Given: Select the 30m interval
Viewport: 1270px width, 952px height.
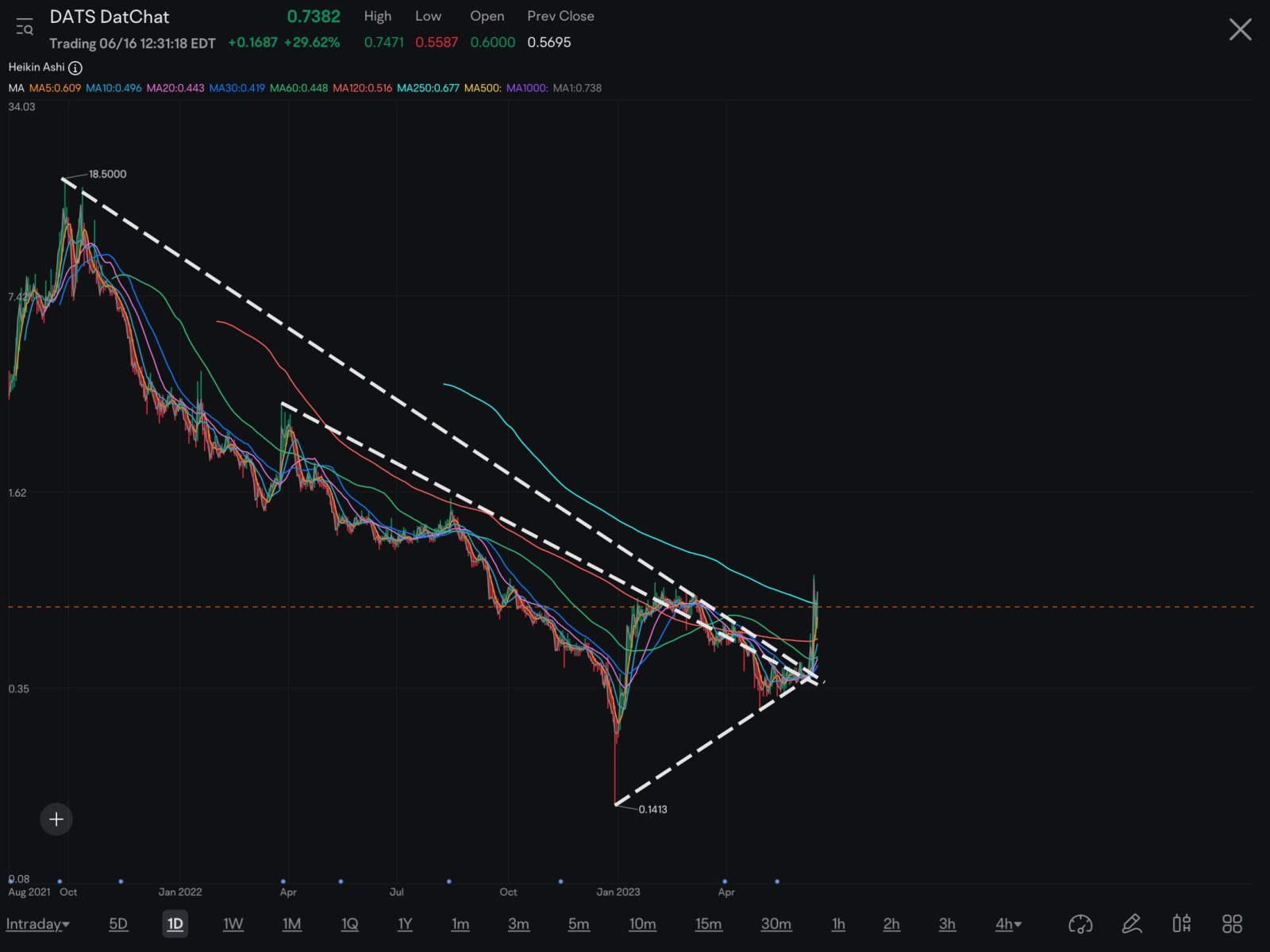Looking at the screenshot, I should (776, 924).
